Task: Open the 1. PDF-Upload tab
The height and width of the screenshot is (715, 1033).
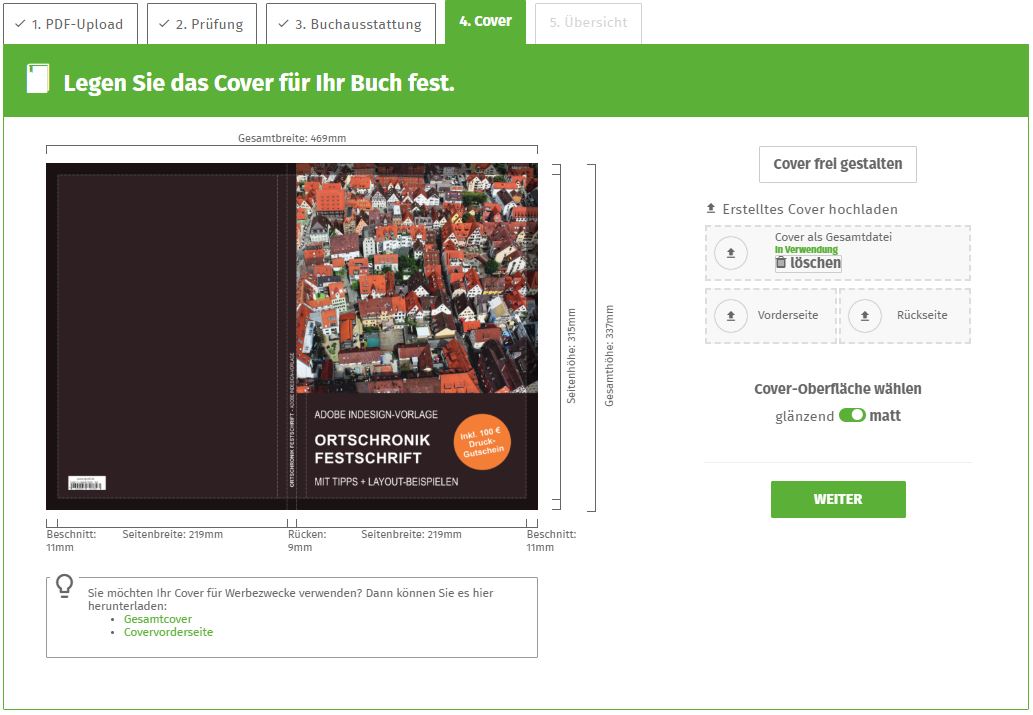Action: [x=70, y=24]
